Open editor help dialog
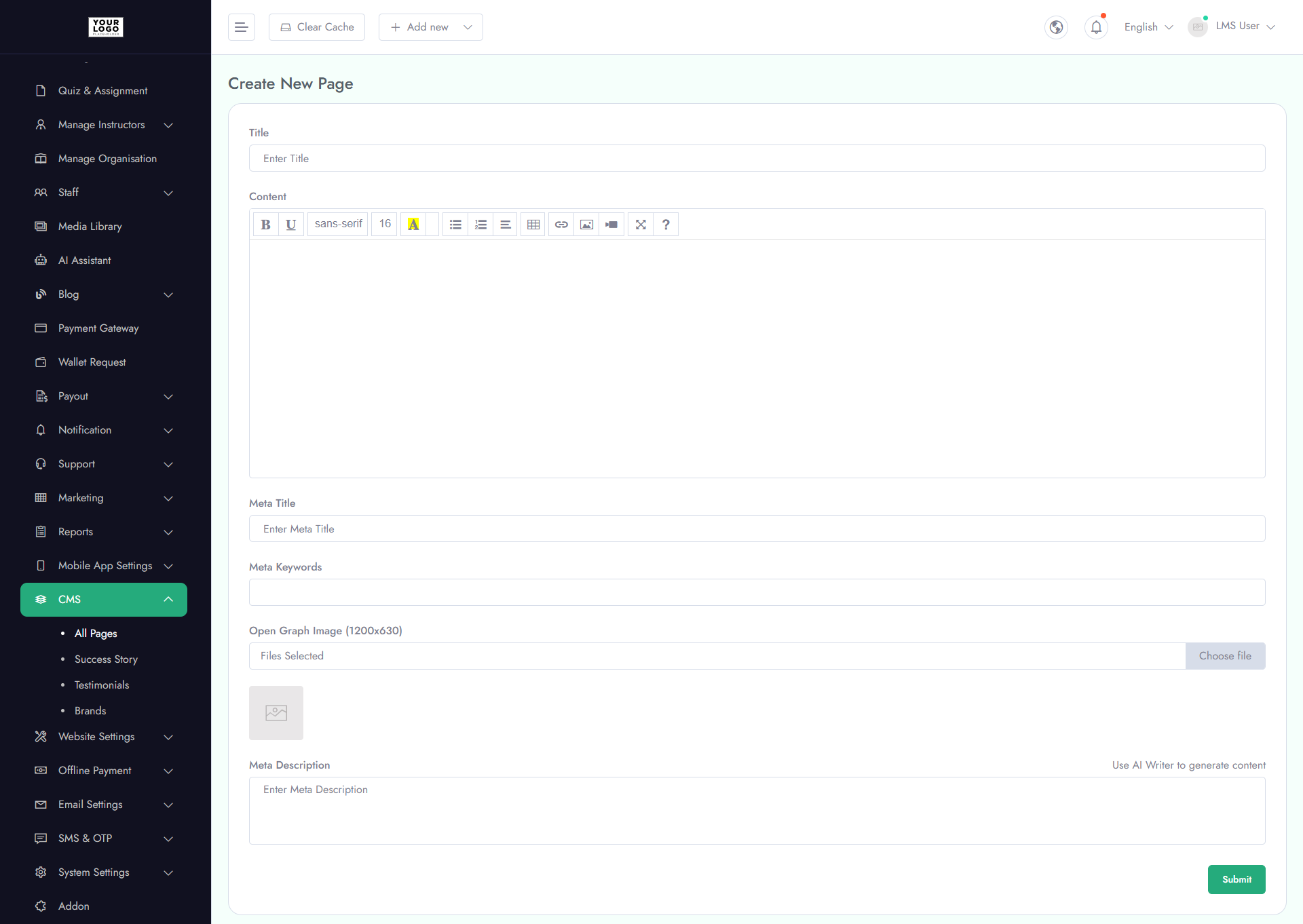This screenshot has height=924, width=1303. pos(666,225)
